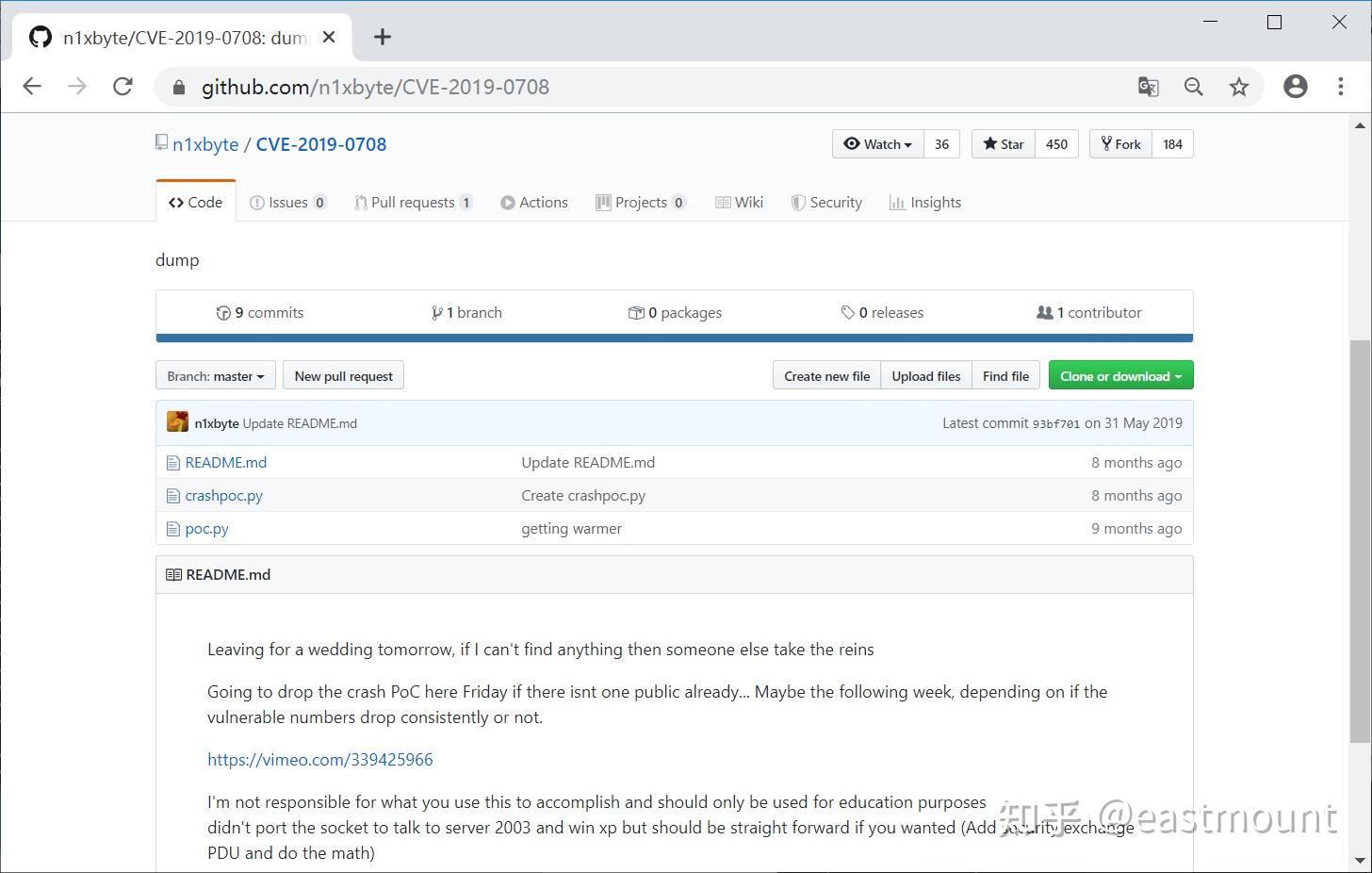Open the poc.py file
The height and width of the screenshot is (873, 1372).
point(207,529)
